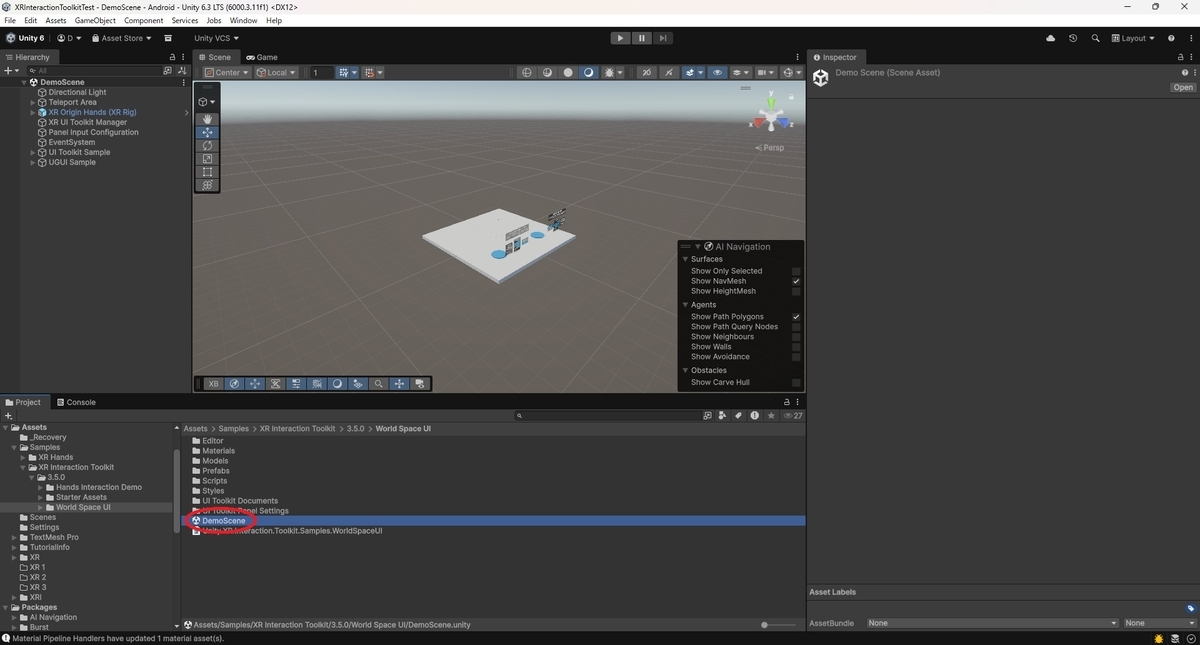The width and height of the screenshot is (1200, 645).
Task: Open the Component menu
Action: tap(143, 20)
